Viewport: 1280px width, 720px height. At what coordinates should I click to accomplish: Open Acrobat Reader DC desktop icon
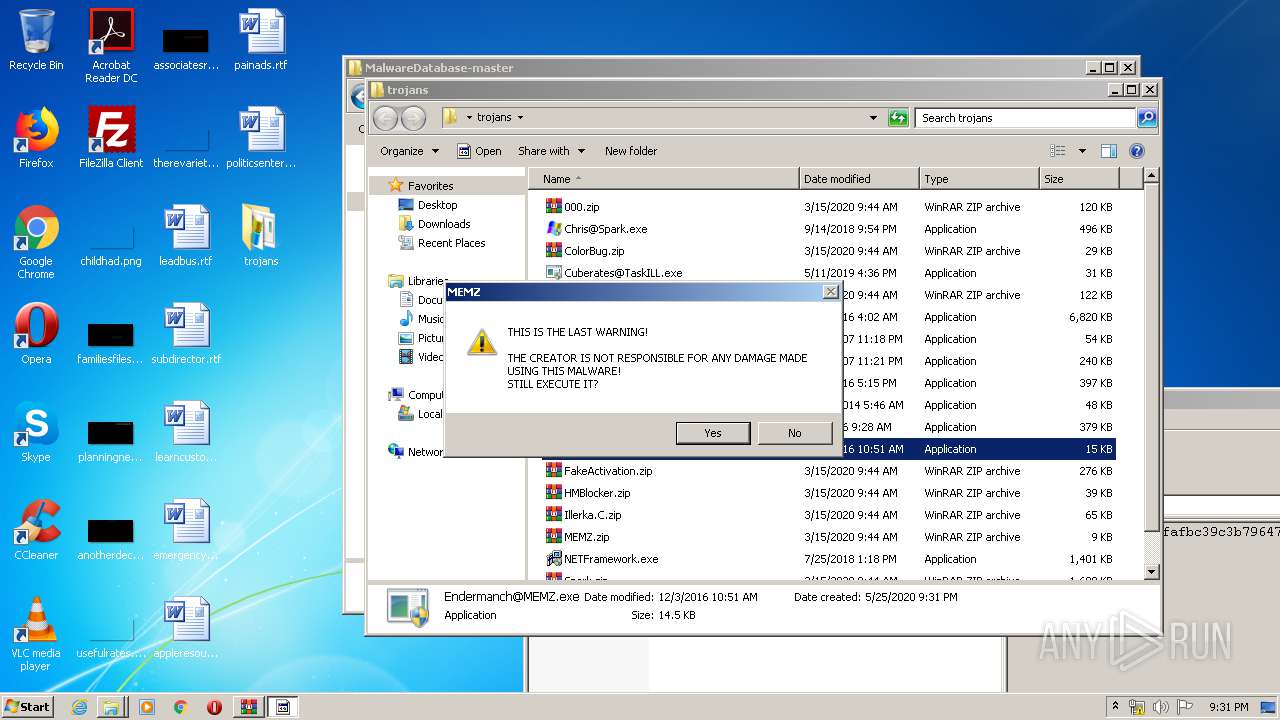click(x=111, y=46)
